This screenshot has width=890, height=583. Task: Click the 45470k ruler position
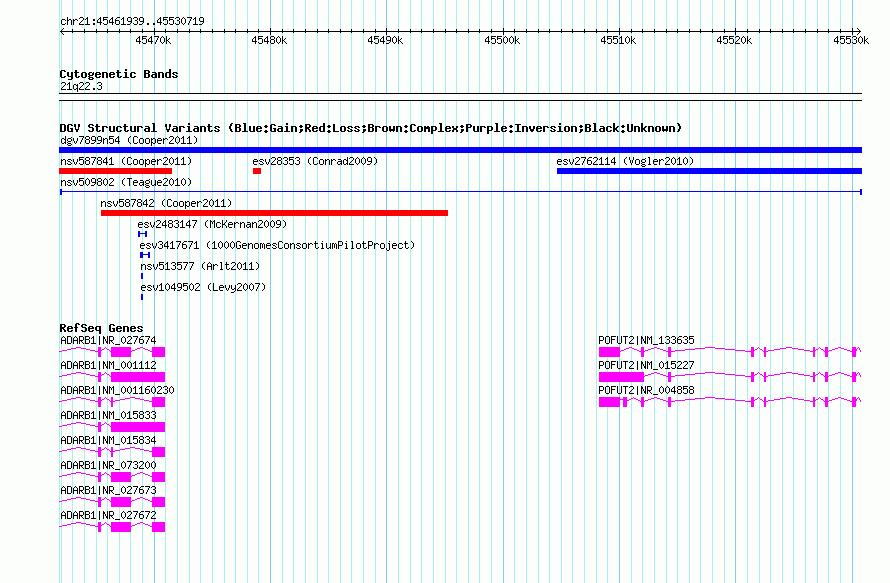click(153, 40)
